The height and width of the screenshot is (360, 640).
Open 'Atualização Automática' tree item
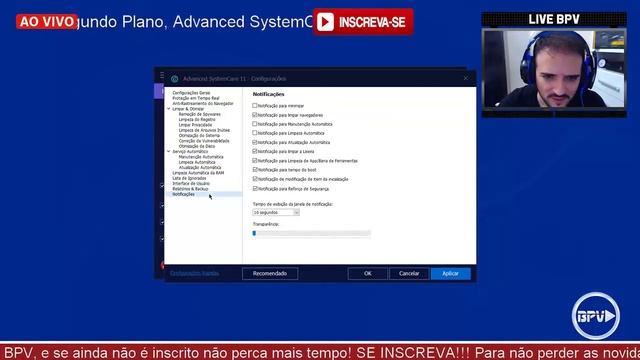(200, 167)
